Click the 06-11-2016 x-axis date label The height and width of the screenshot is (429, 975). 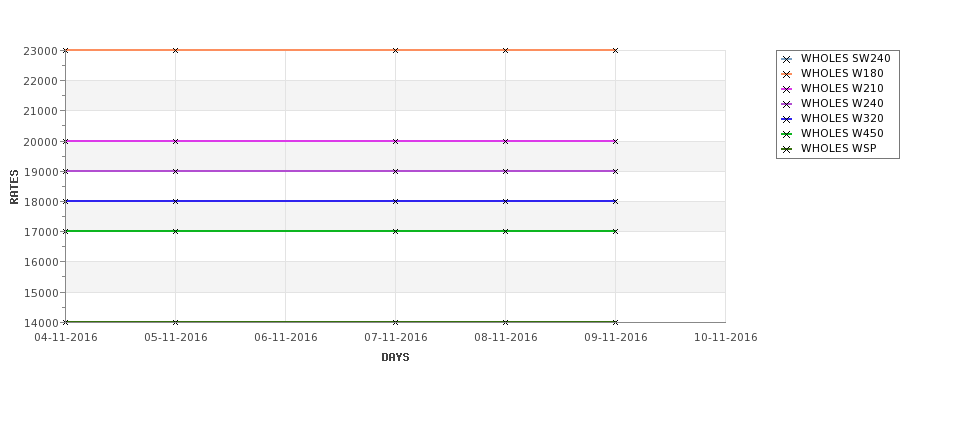286,338
